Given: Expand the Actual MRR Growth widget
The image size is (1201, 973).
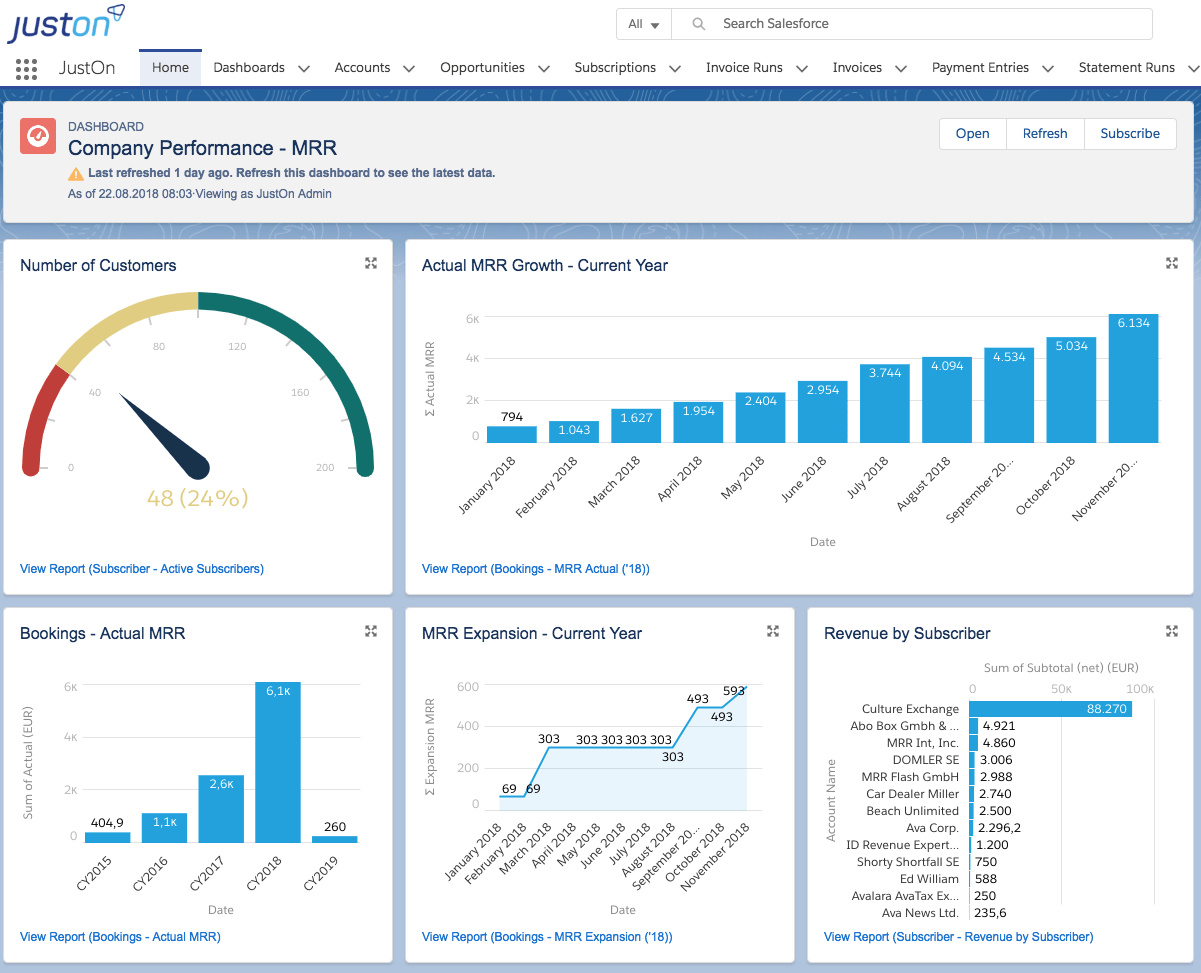Looking at the screenshot, I should [1172, 263].
